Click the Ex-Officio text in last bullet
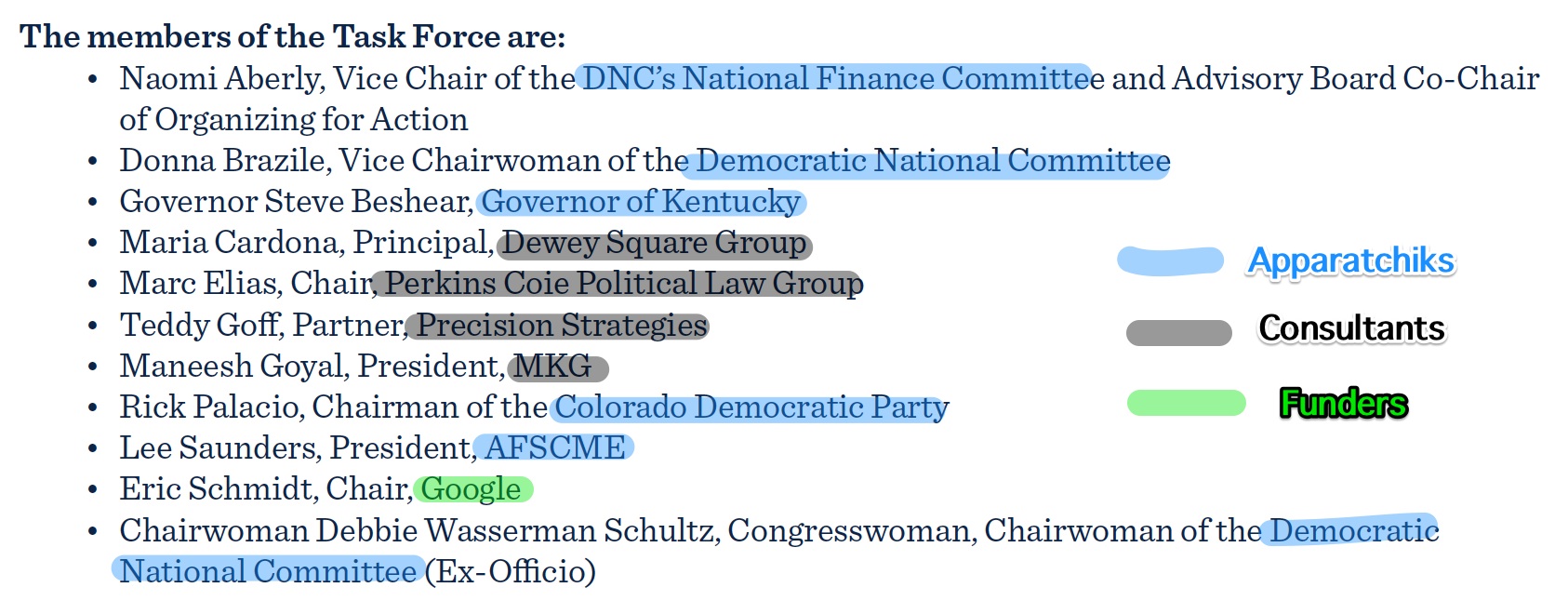The height and width of the screenshot is (614, 1568). point(511,571)
